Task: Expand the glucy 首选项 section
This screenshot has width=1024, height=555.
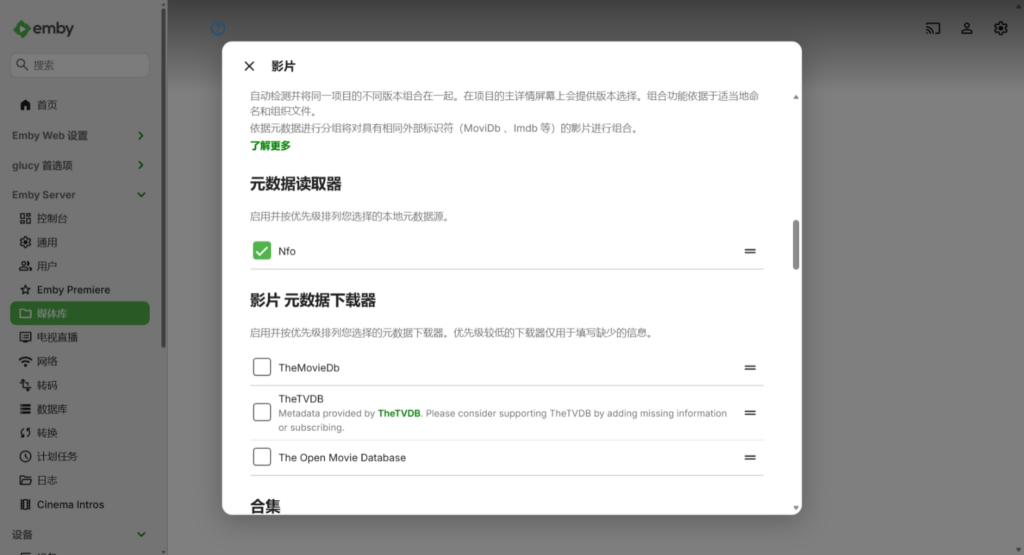Action: [140, 165]
